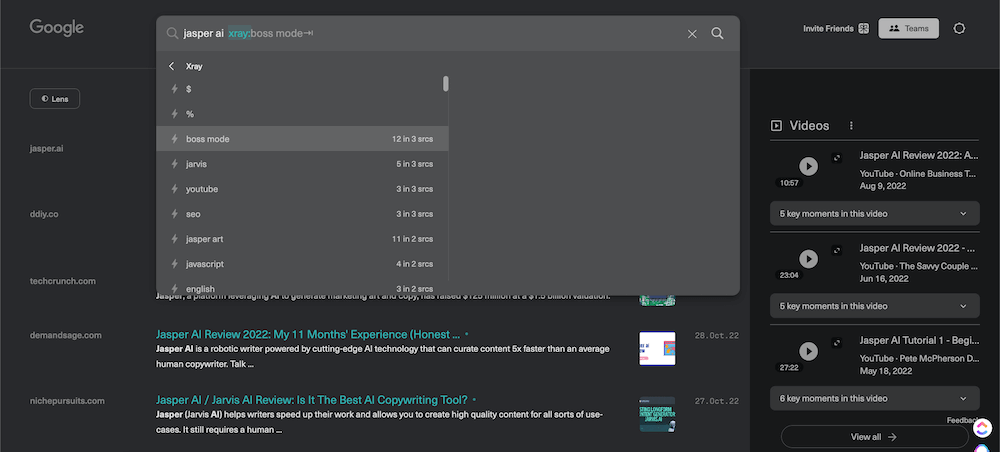Choose the jarvis Xray suggestion
This screenshot has width=1000, height=452.
(302, 164)
